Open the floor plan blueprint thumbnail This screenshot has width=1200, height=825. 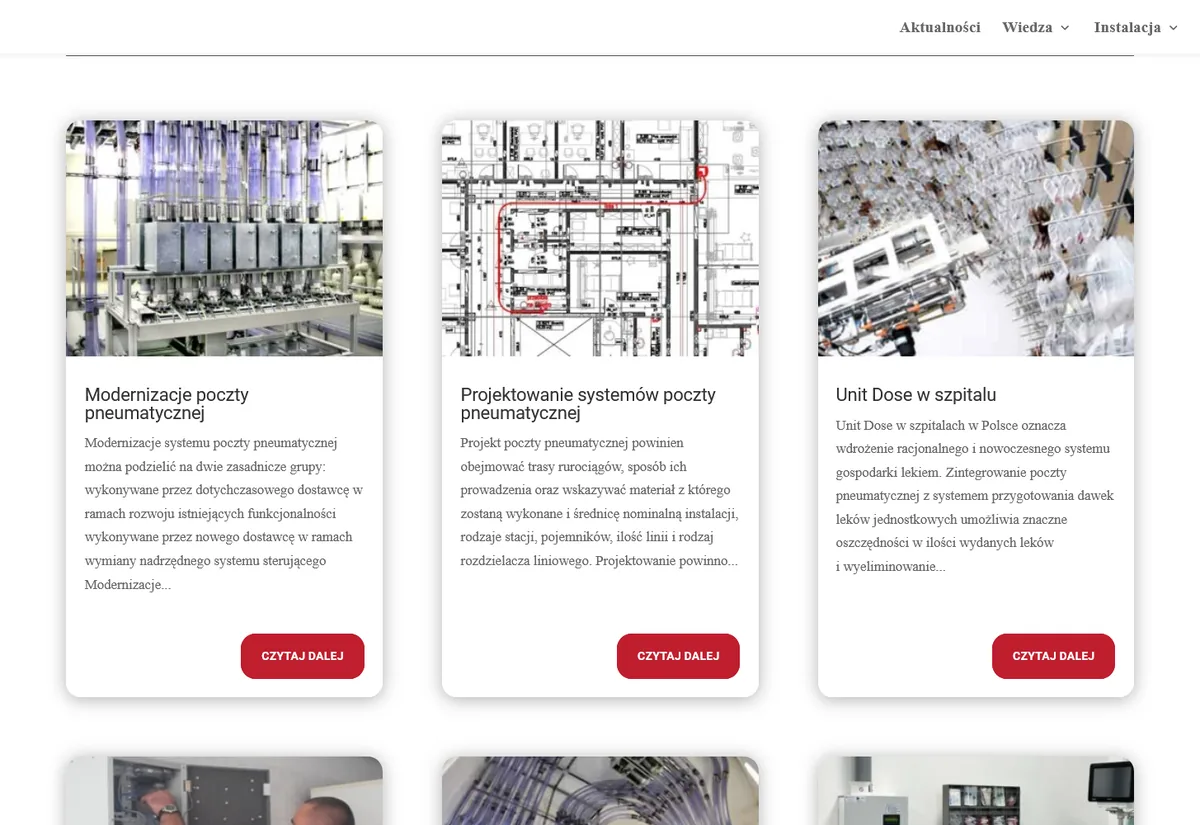click(600, 238)
